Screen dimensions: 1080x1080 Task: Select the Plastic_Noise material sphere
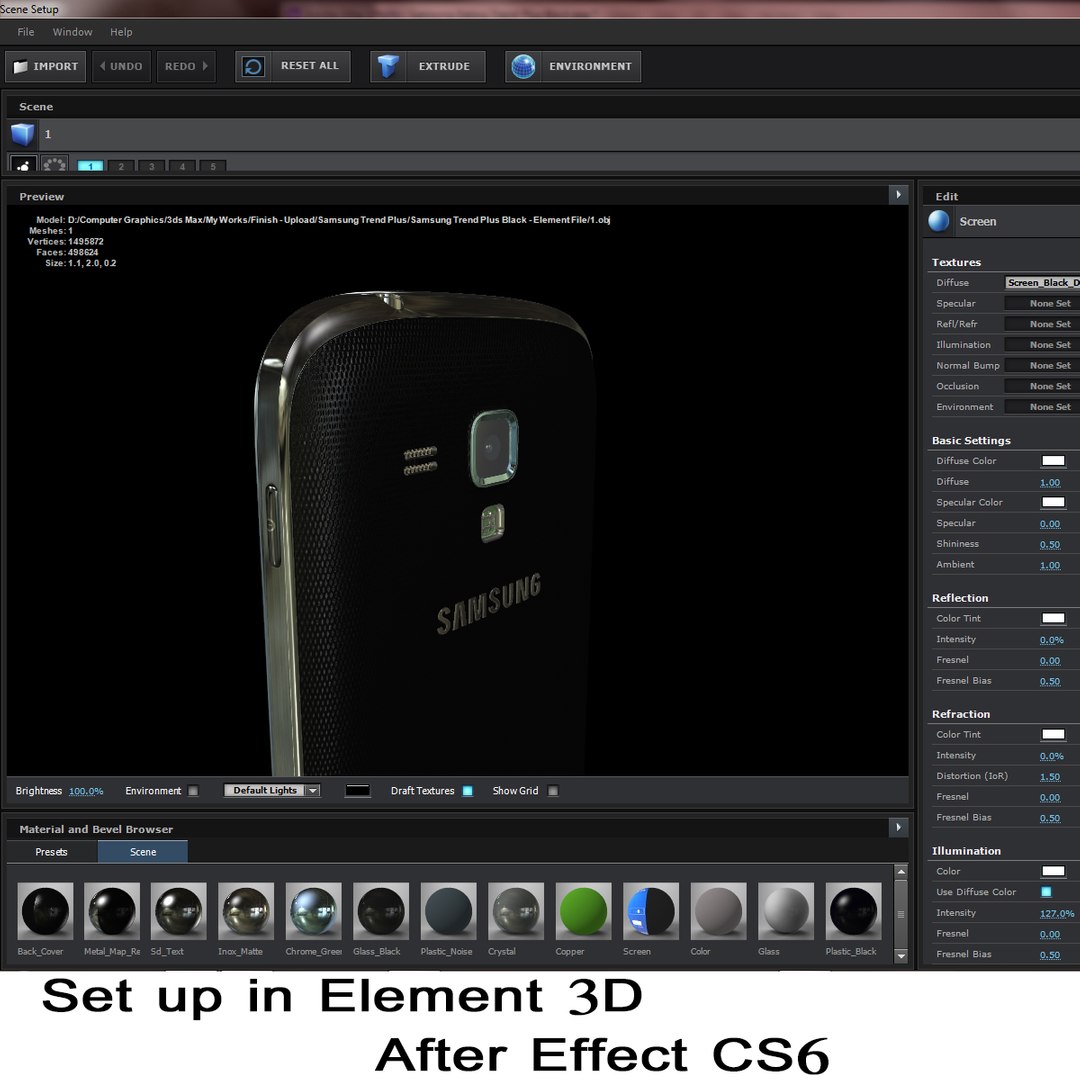[448, 911]
